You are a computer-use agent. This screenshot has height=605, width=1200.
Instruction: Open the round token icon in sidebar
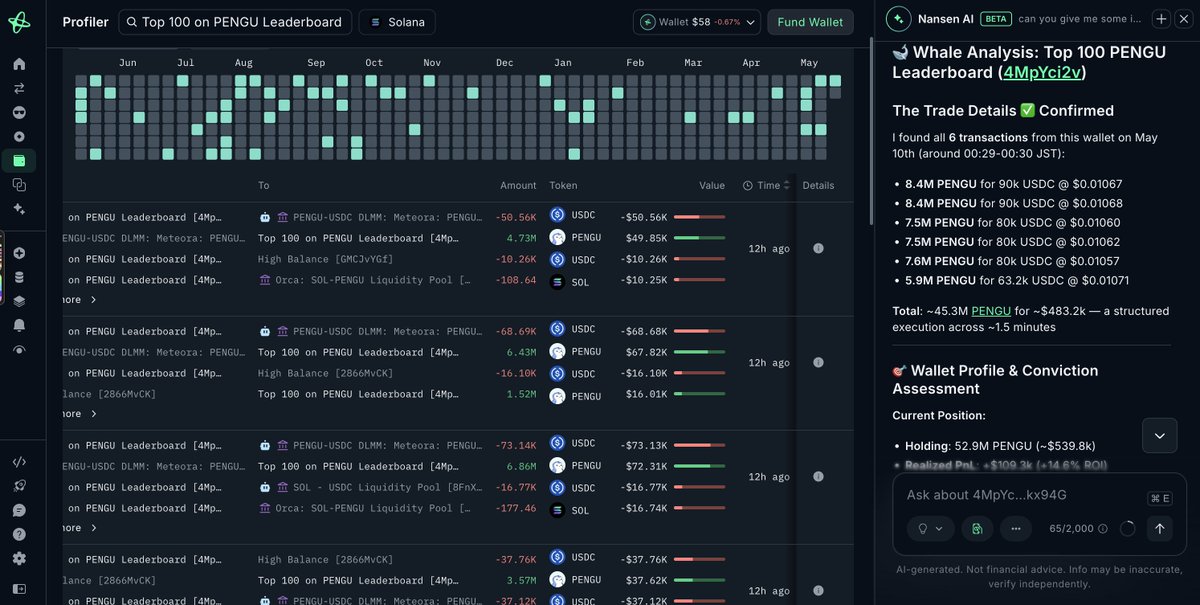point(19,136)
